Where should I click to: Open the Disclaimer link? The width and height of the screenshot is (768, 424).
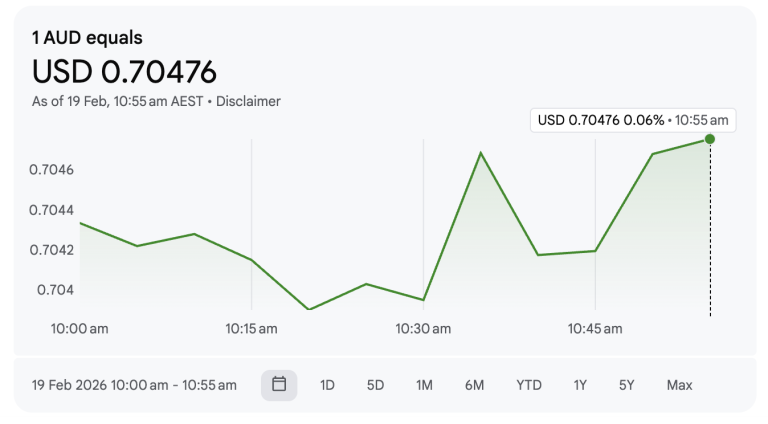click(249, 101)
